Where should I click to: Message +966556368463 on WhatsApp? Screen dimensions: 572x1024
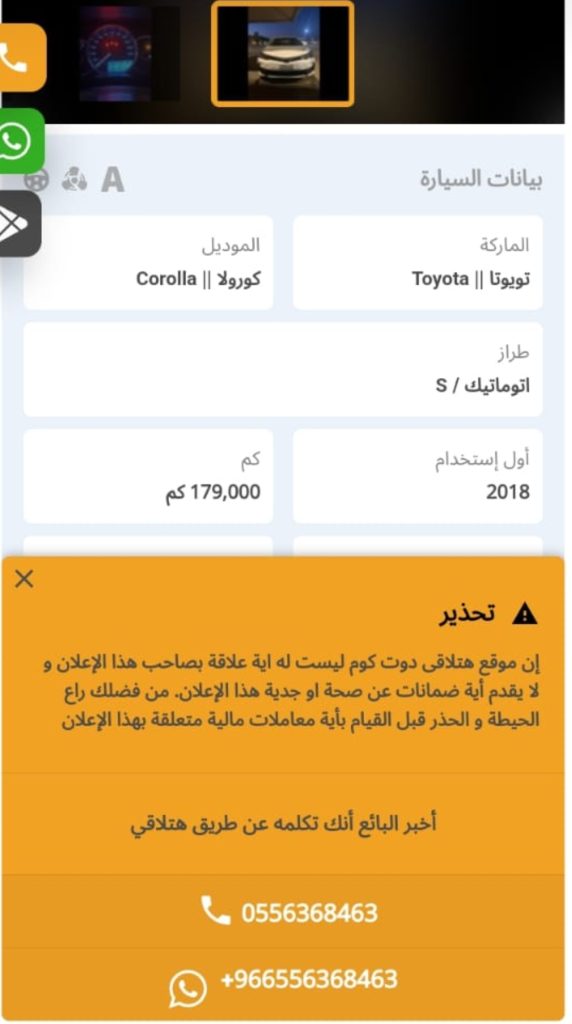click(x=283, y=984)
